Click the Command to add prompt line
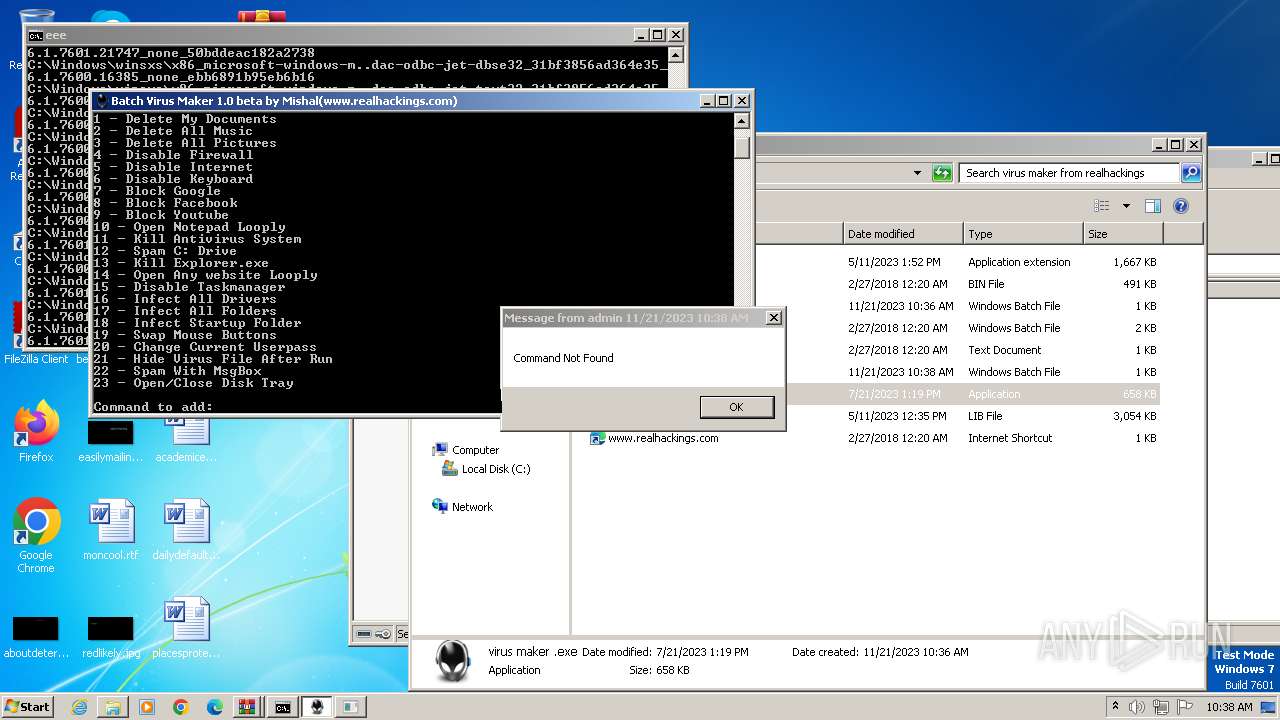The image size is (1280, 720). 153,407
